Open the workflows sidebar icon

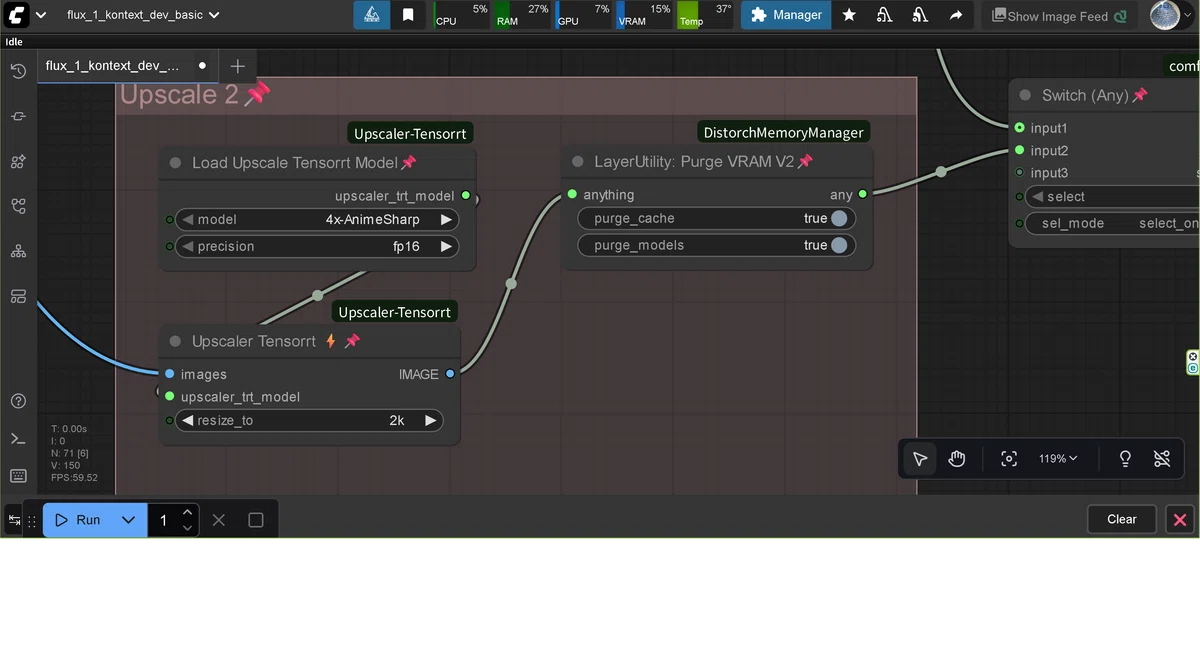18,206
